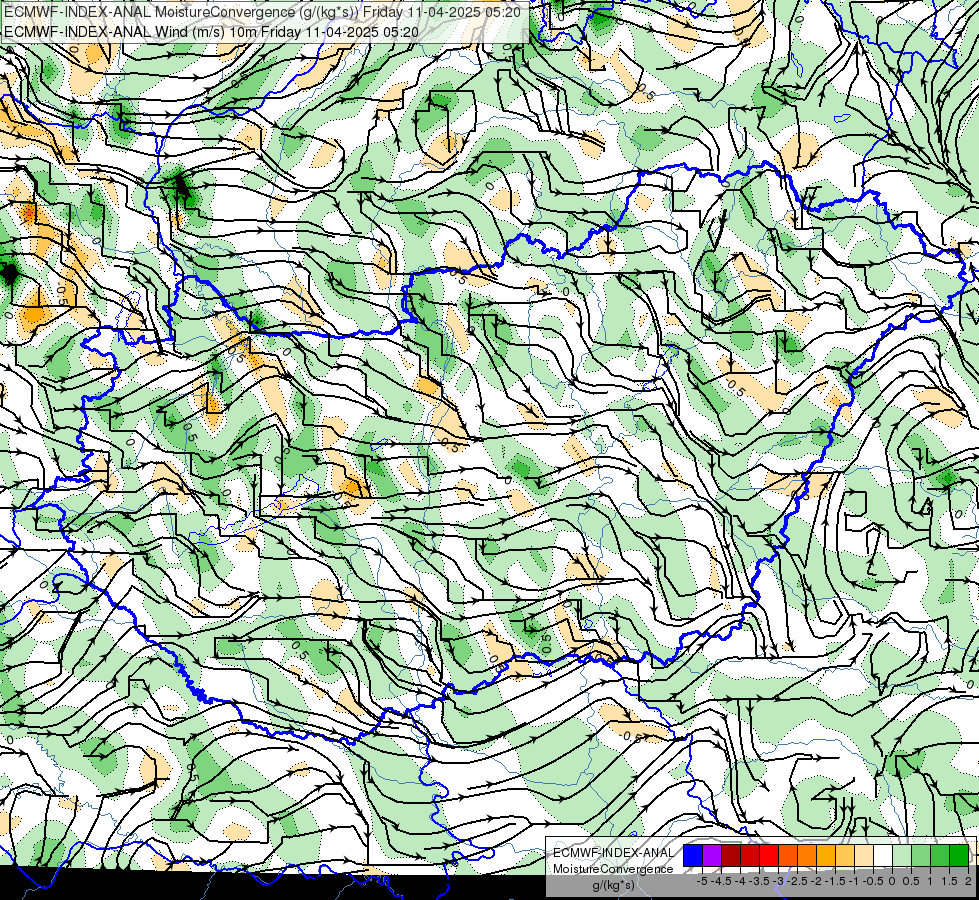
Task: Choose the amber swatch between -2 and -1.5
Action: pyautogui.click(x=826, y=856)
